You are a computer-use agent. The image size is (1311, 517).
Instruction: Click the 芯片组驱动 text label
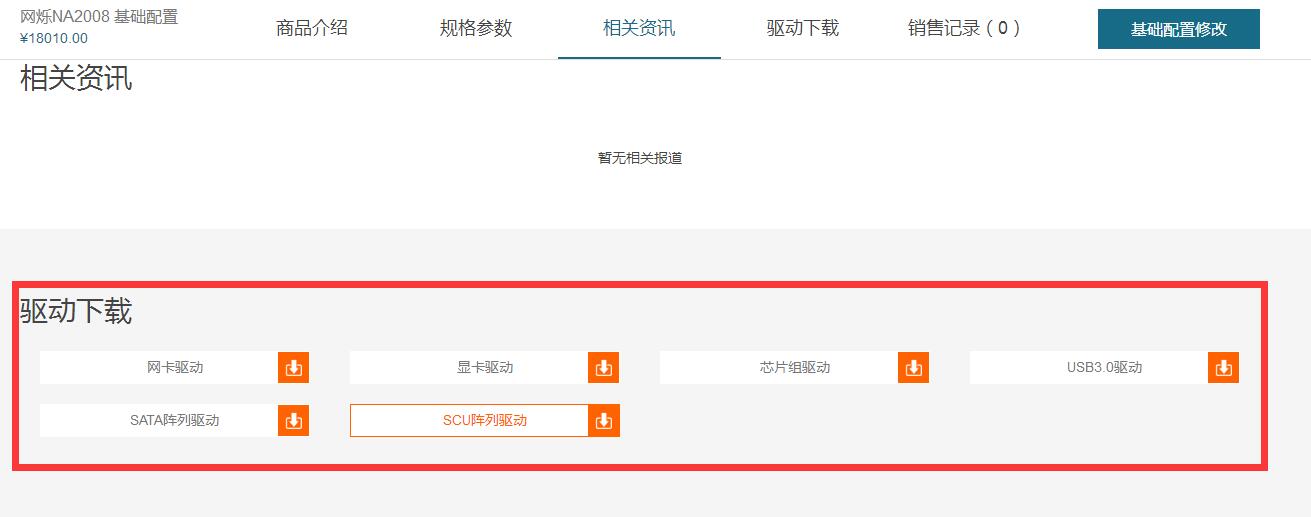pyautogui.click(x=795, y=368)
